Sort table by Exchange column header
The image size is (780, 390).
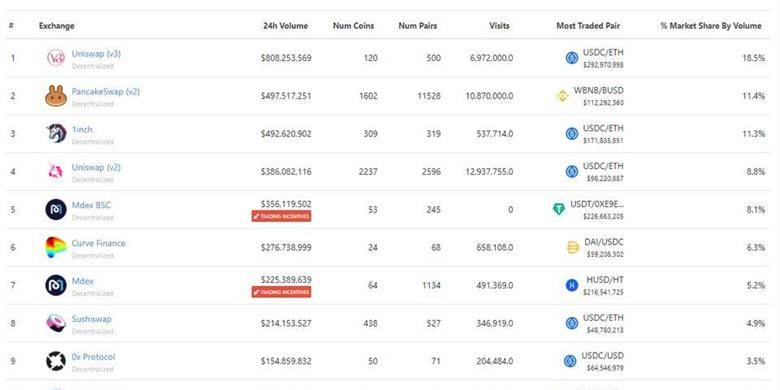tap(57, 26)
